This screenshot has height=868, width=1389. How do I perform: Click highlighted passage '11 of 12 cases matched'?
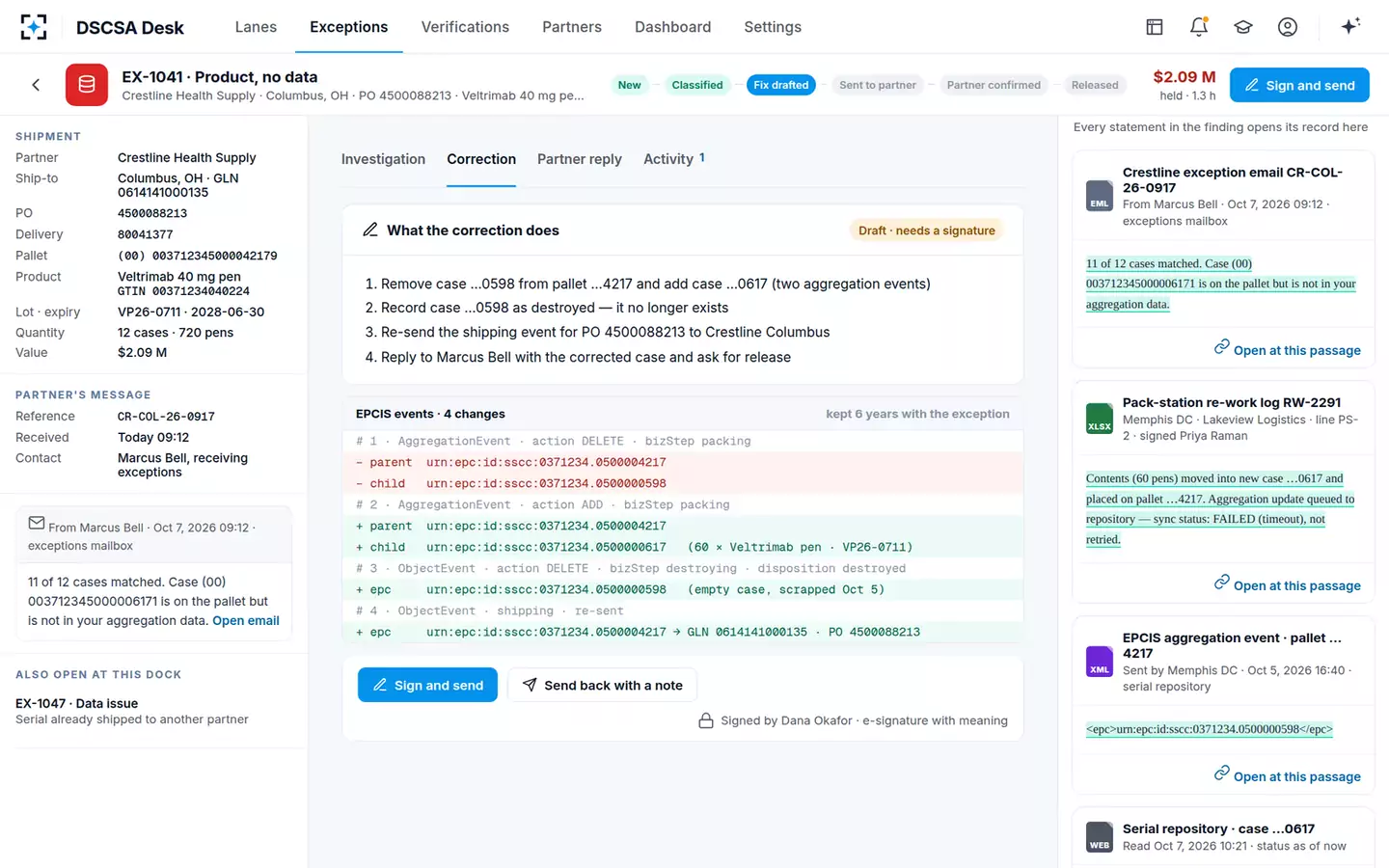[1221, 284]
